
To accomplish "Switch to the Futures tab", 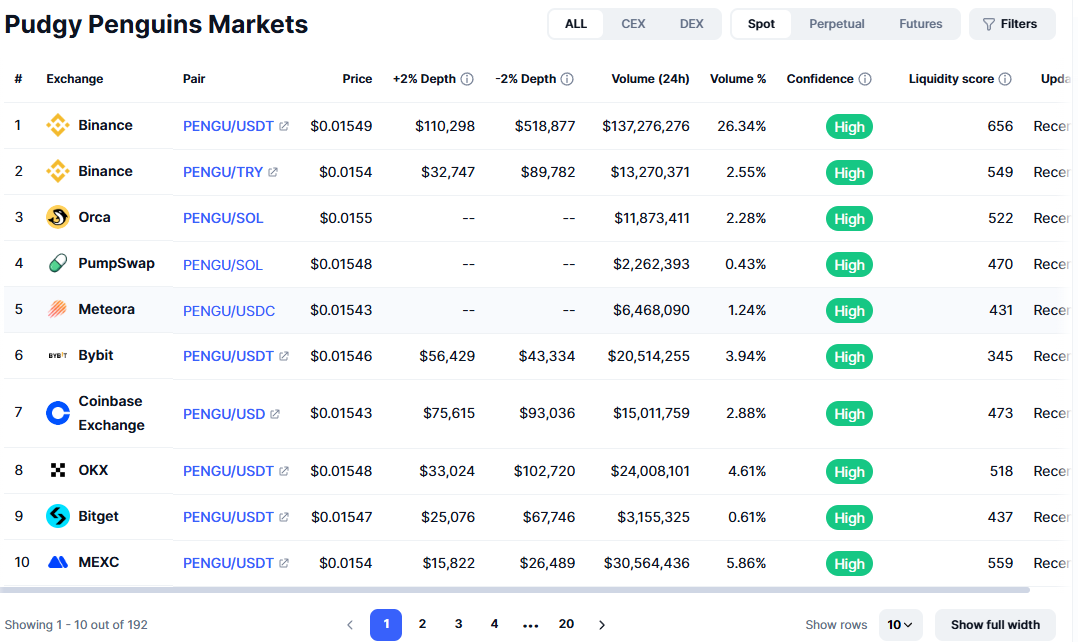I will point(921,24).
